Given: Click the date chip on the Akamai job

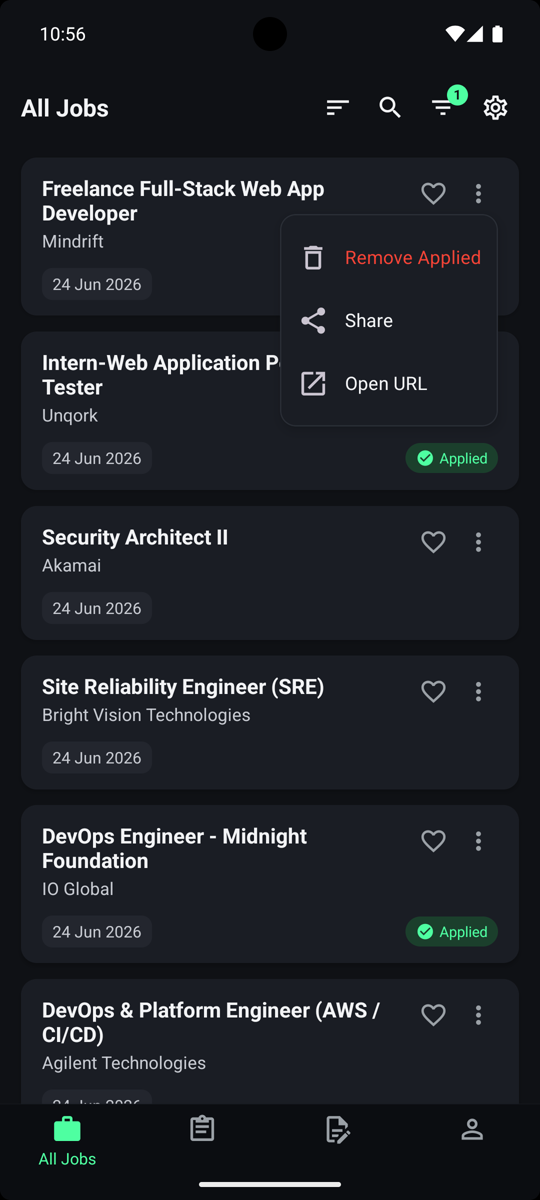Looking at the screenshot, I should point(97,608).
